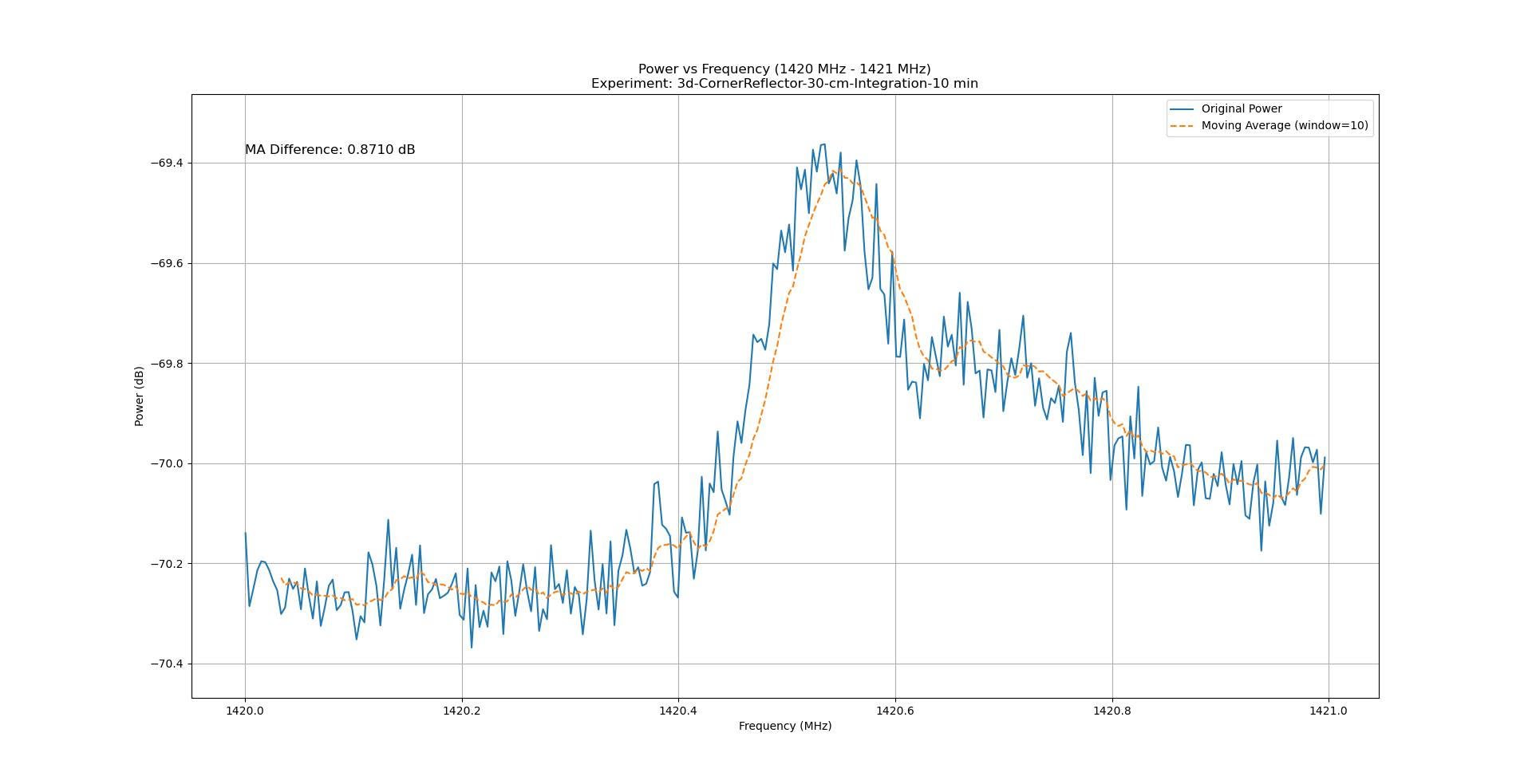1532x784 pixels.
Task: Click the −70.0 y-axis tick label
Action: [x=166, y=463]
